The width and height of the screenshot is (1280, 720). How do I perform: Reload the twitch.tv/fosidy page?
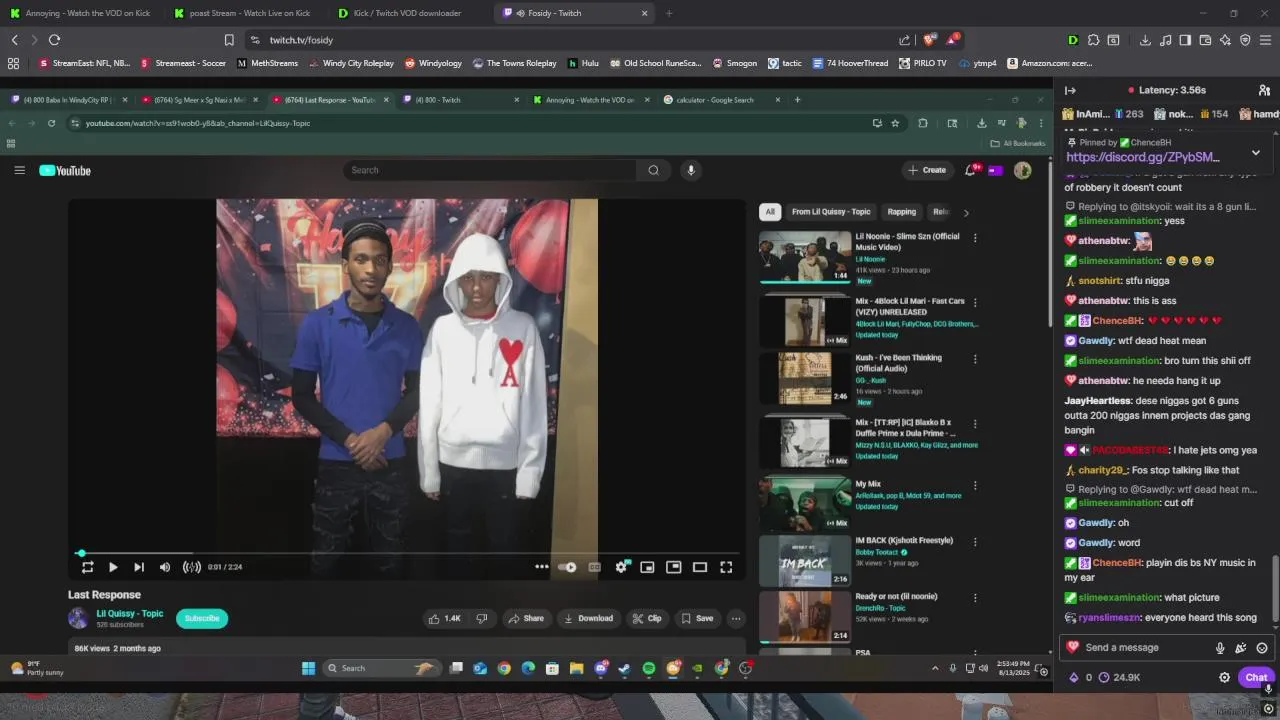[x=54, y=40]
